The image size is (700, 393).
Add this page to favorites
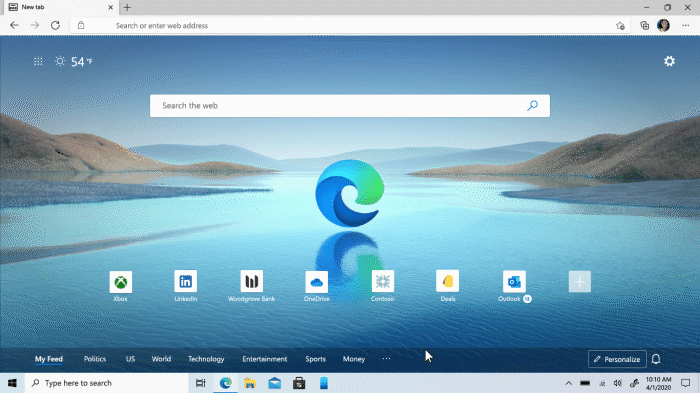pos(620,25)
